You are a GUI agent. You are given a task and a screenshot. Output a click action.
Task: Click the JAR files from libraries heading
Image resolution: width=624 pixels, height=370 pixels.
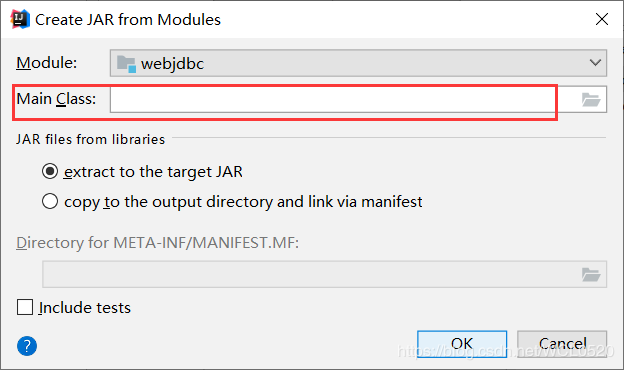coord(90,139)
